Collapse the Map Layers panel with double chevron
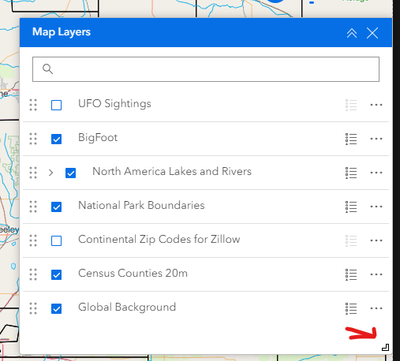Image resolution: width=400 pixels, height=361 pixels. [x=352, y=33]
